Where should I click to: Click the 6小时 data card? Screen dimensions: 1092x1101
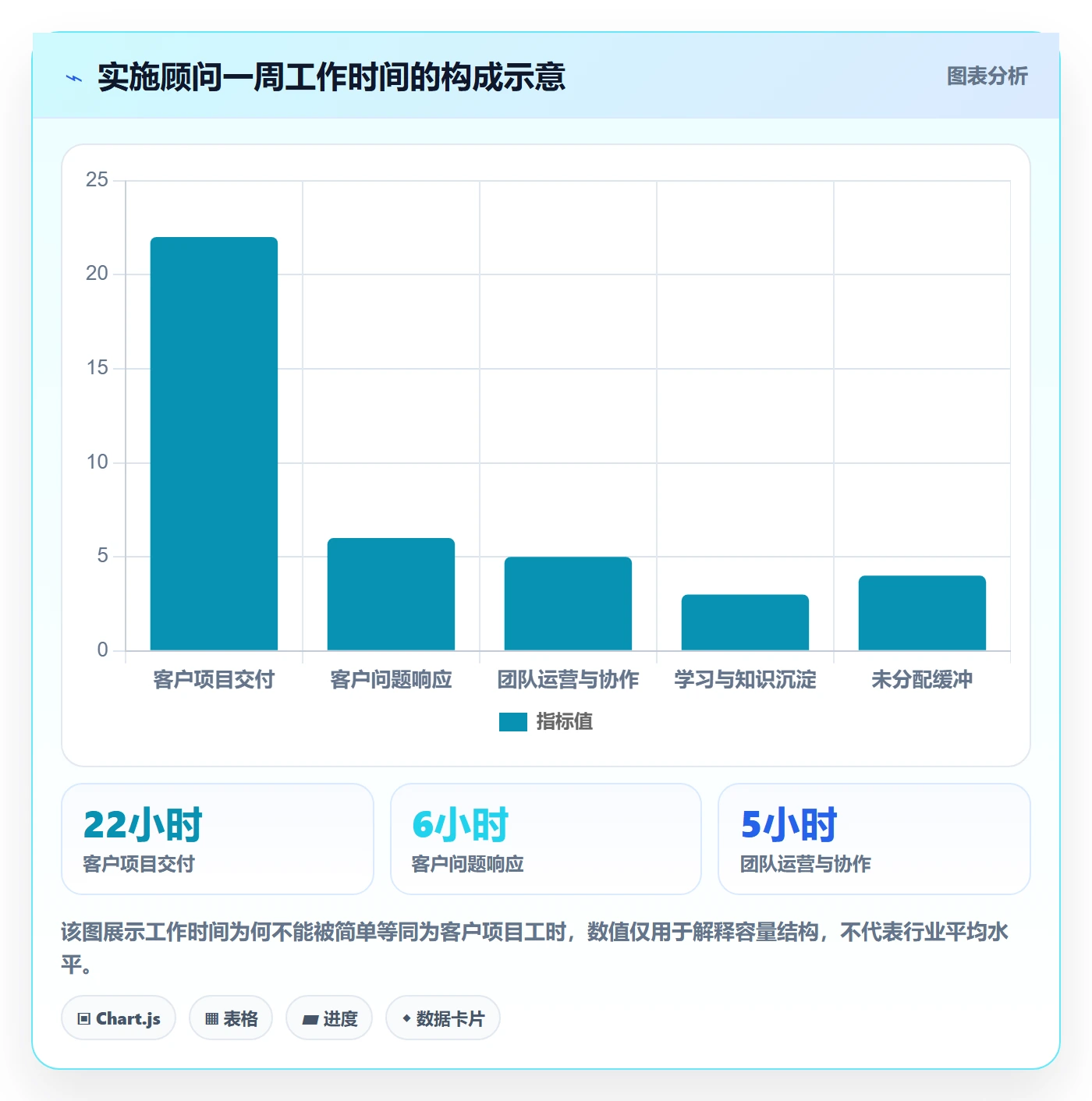(546, 839)
